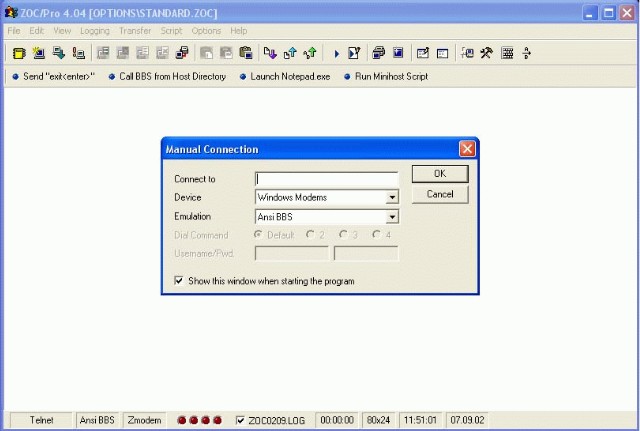640x431 pixels.
Task: Toggle Show this window when starting checkbox
Action: pos(179,281)
